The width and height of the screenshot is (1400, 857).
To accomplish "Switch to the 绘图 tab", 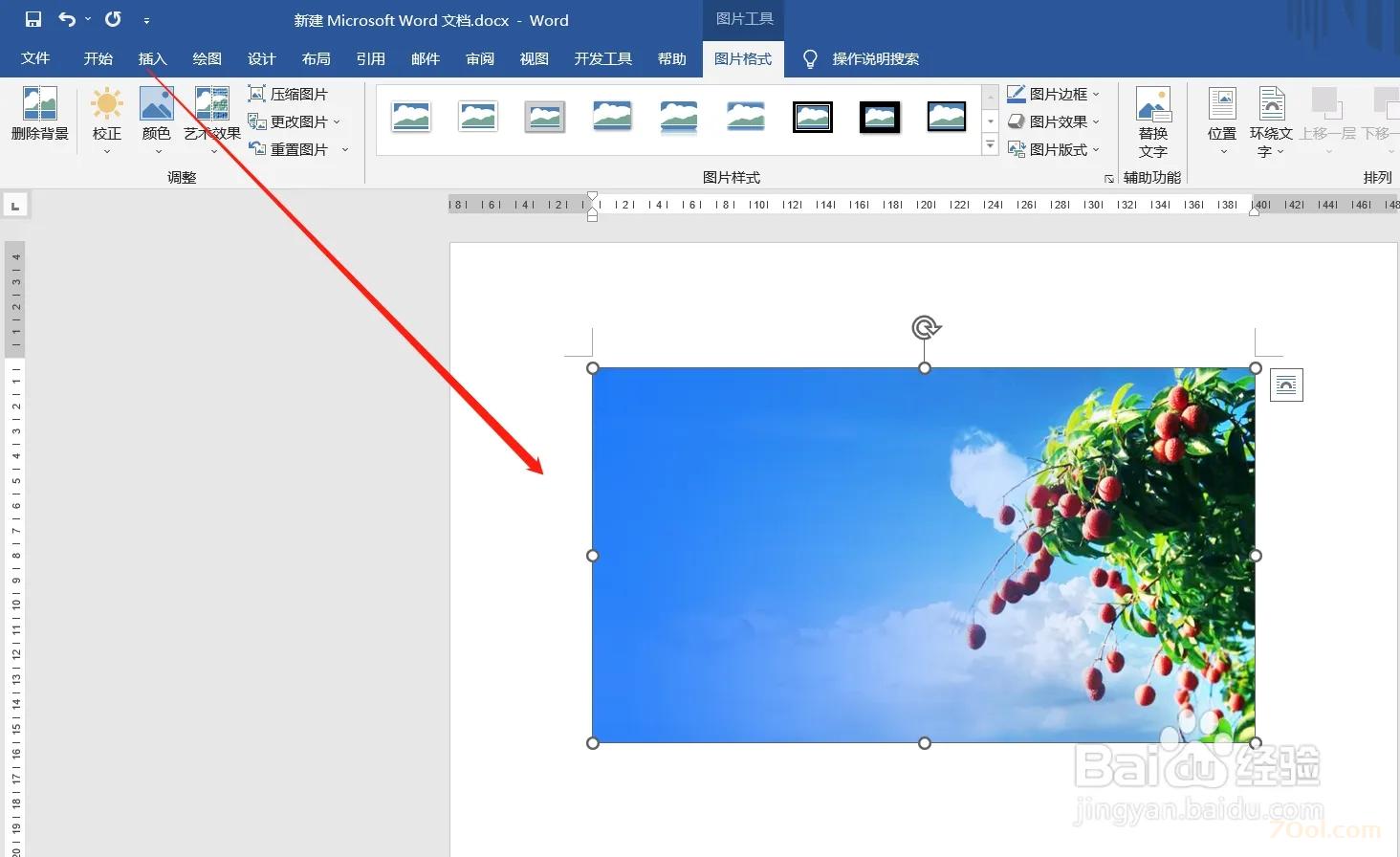I will pos(208,58).
